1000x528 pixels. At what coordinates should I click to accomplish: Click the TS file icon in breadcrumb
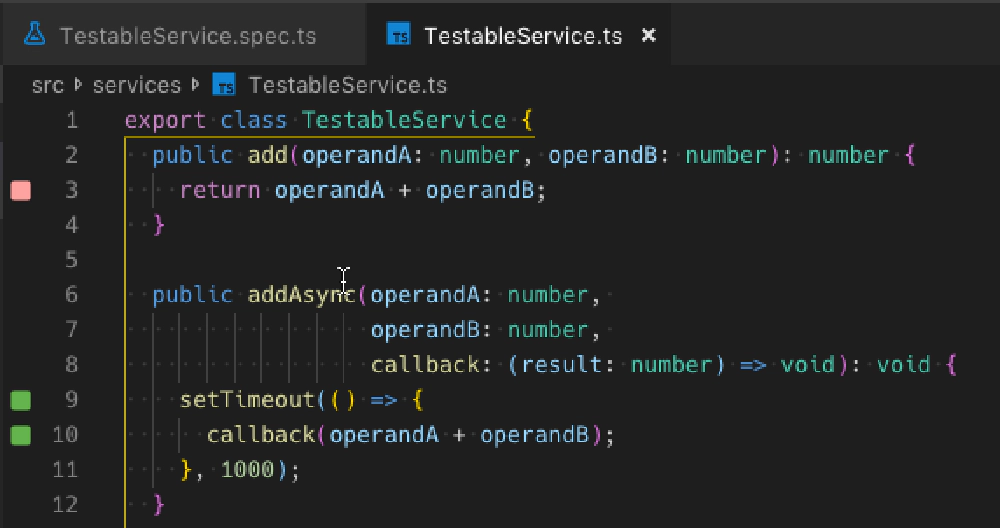[224, 85]
